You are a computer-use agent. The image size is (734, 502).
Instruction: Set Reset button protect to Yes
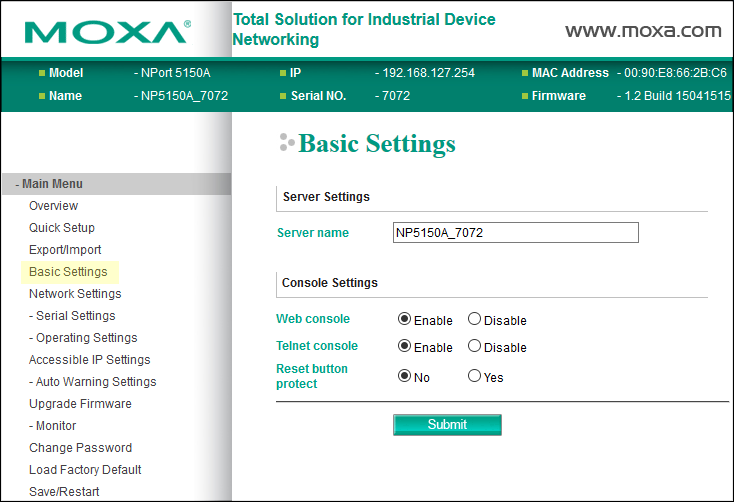[475, 377]
